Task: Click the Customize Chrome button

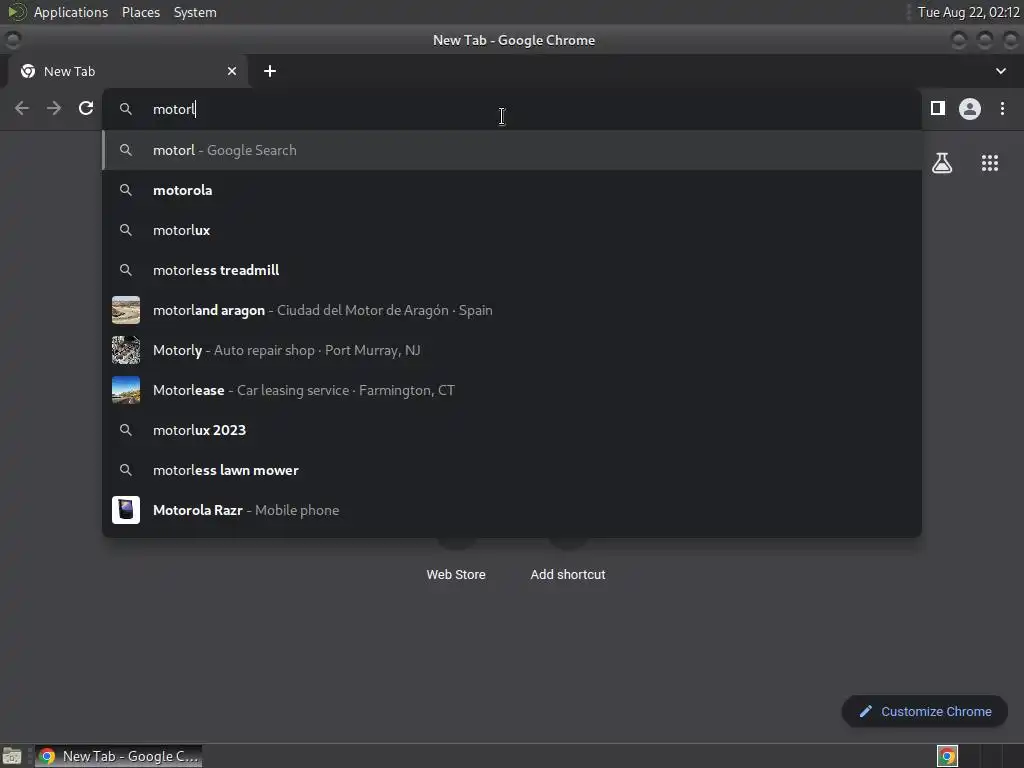Action: pos(925,711)
